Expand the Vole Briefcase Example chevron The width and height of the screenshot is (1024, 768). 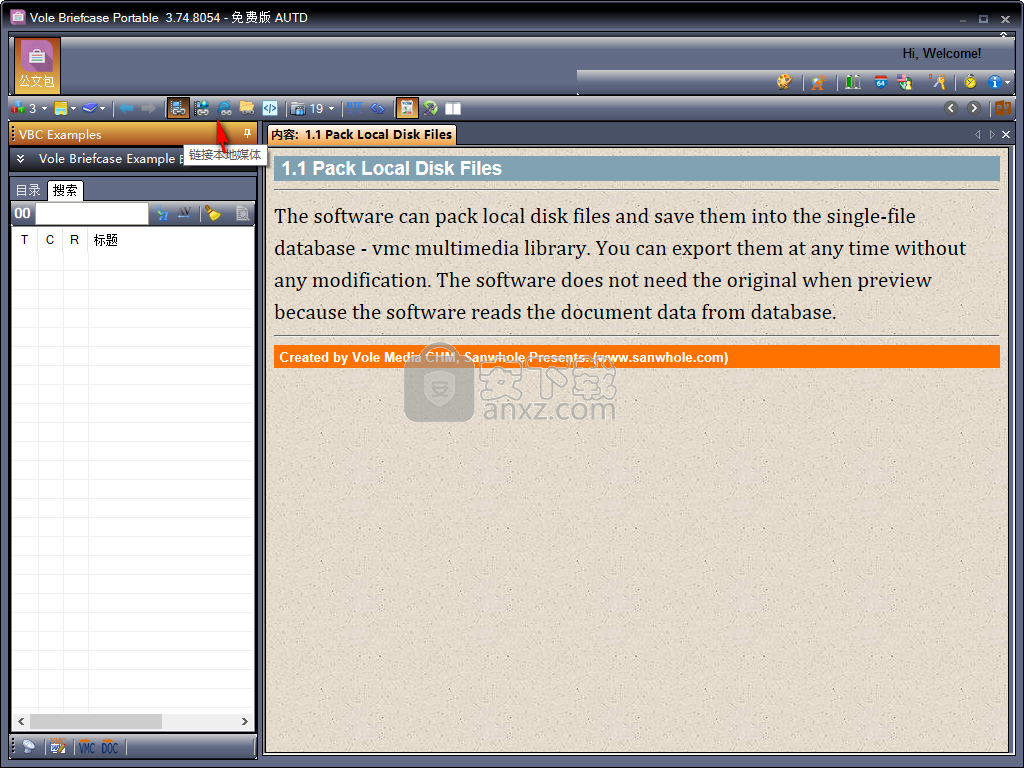click(x=20, y=159)
